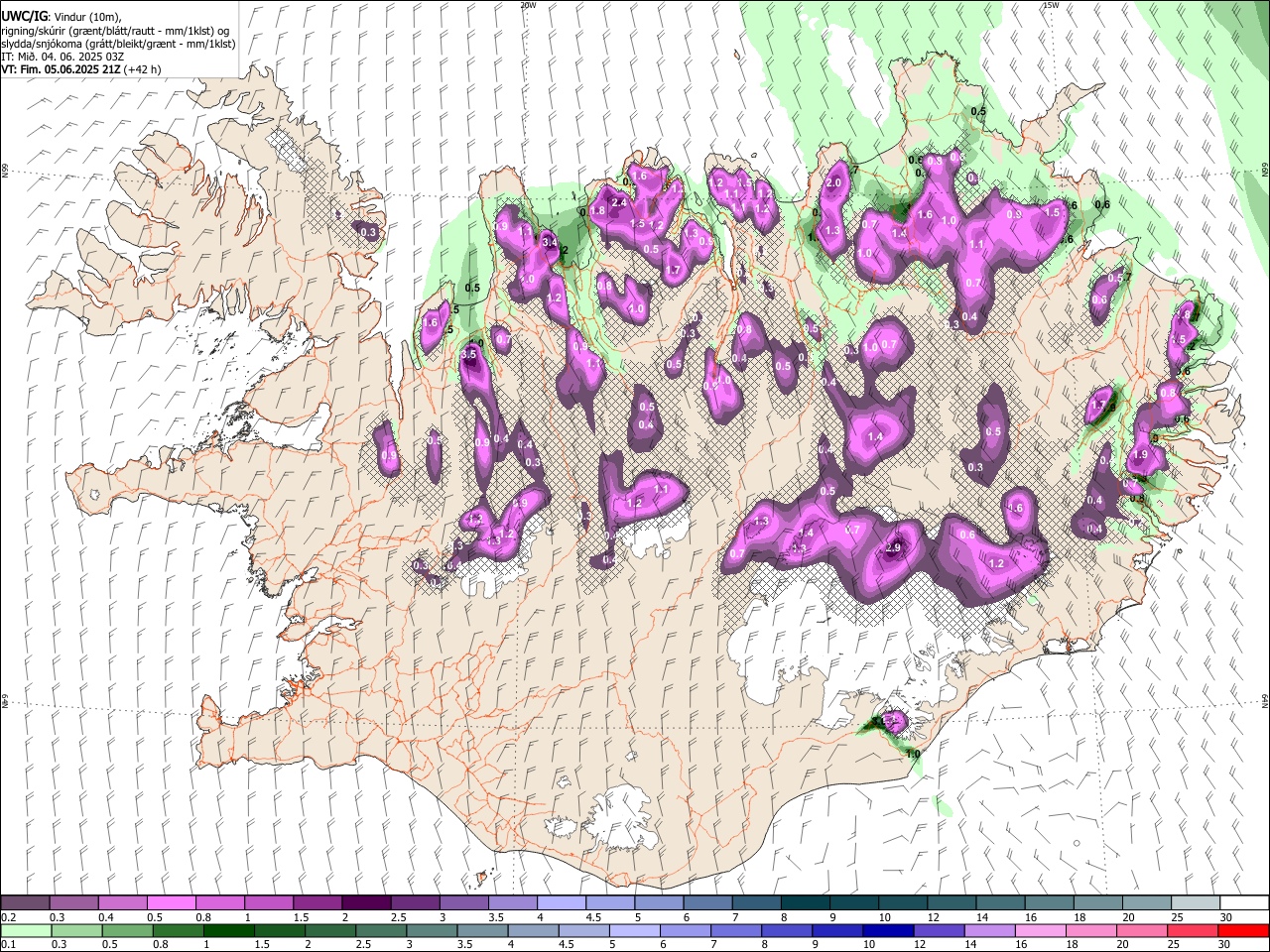This screenshot has width=1270, height=952.
Task: Click the '1.8' precipitation value on the map
Action: [x=597, y=210]
